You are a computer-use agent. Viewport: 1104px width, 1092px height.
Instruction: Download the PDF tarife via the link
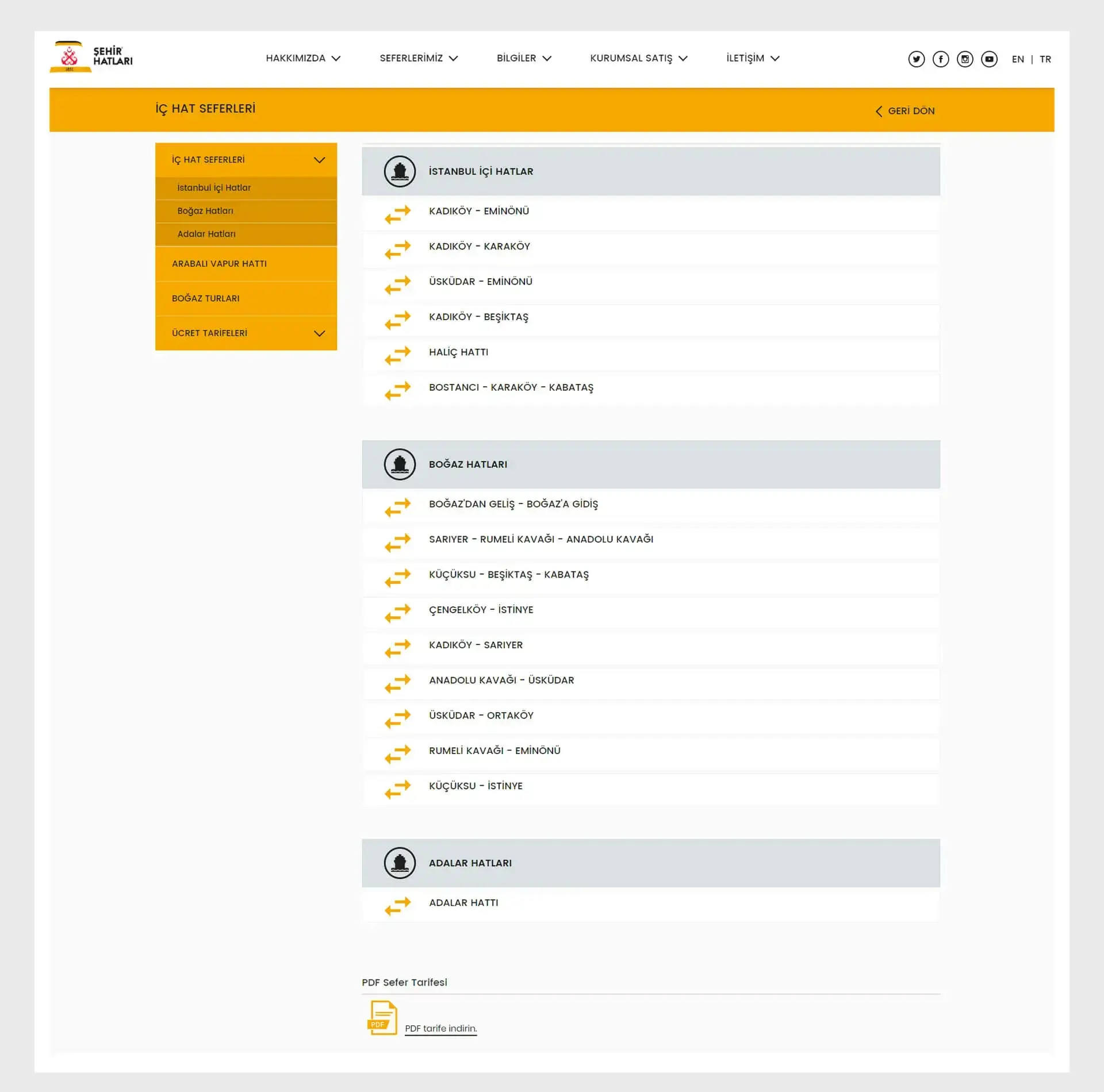point(440,1028)
